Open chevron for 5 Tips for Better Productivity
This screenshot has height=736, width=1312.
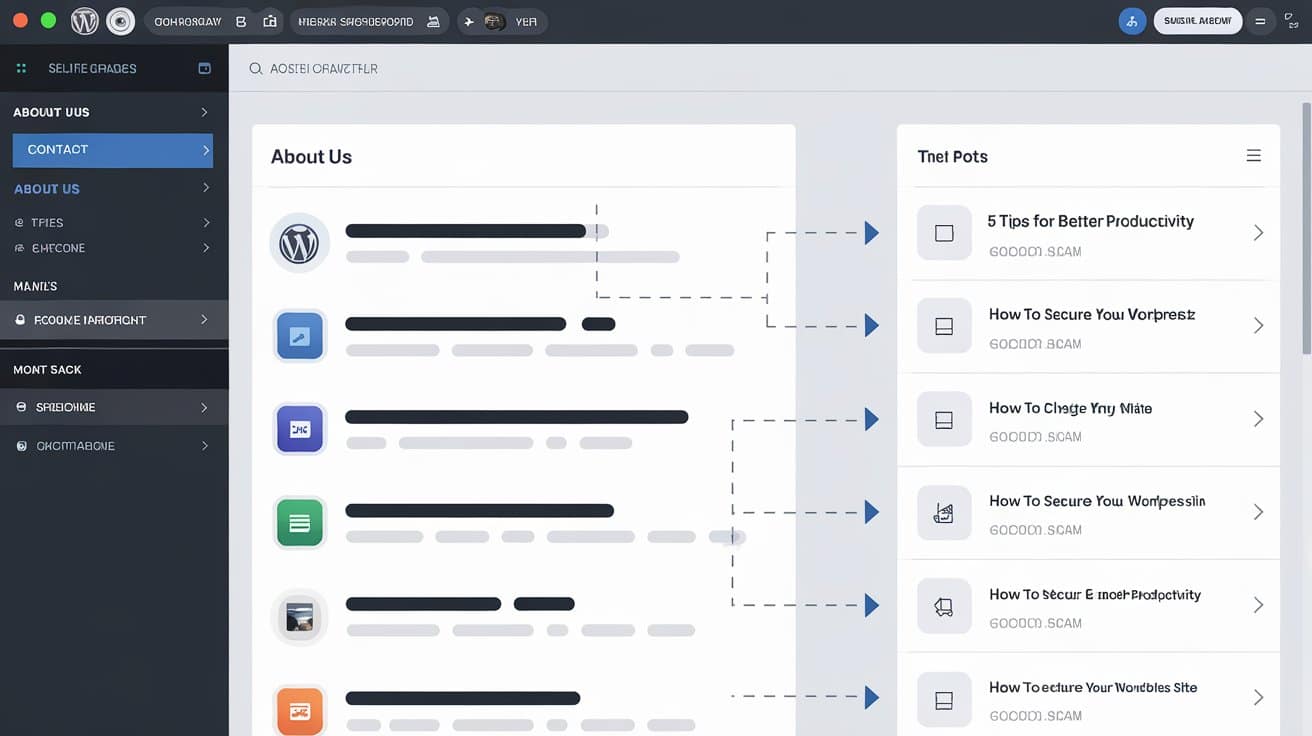pyautogui.click(x=1258, y=233)
